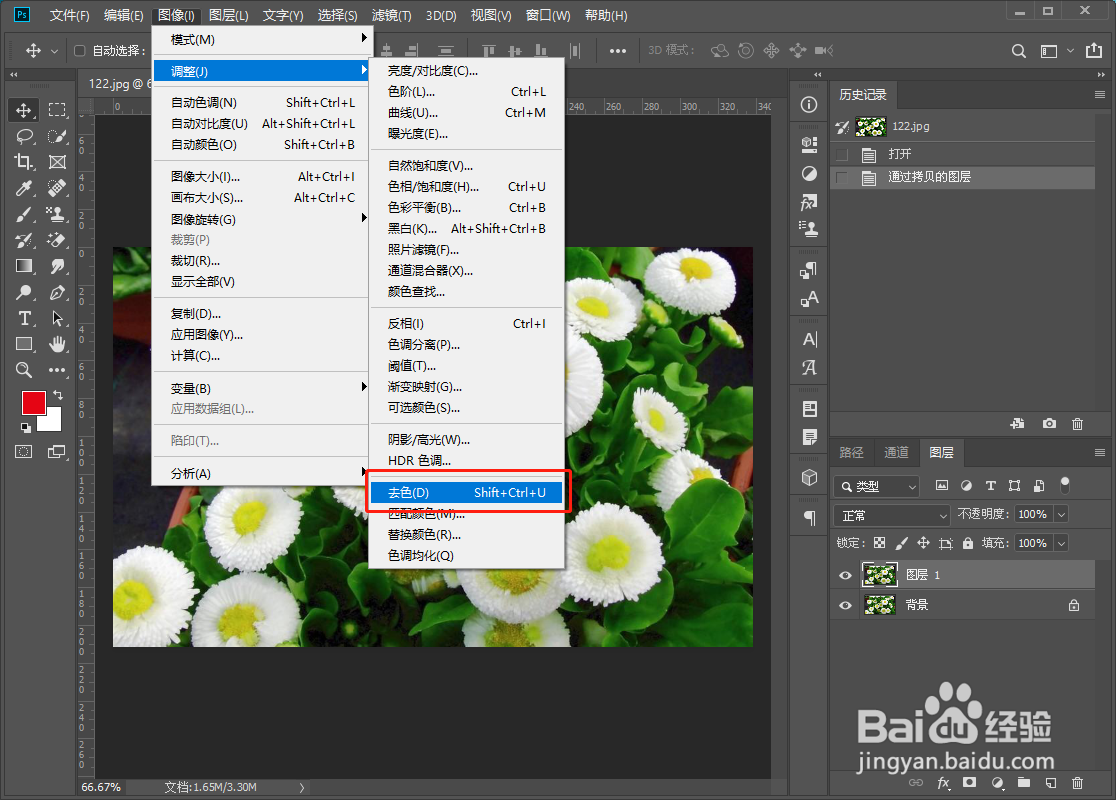Click the Share image icon
This screenshot has height=800, width=1116.
coord(1093,50)
